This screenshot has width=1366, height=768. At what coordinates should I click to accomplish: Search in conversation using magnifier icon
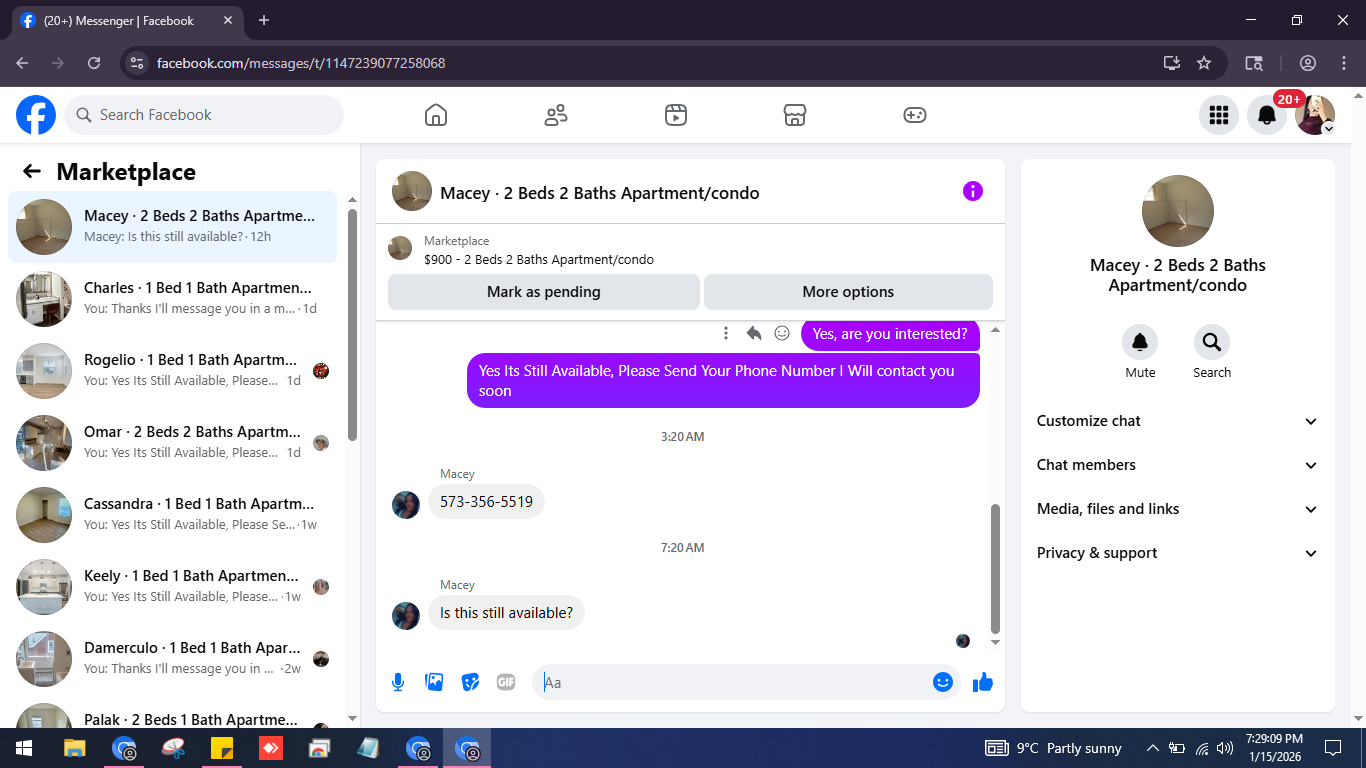tap(1212, 343)
